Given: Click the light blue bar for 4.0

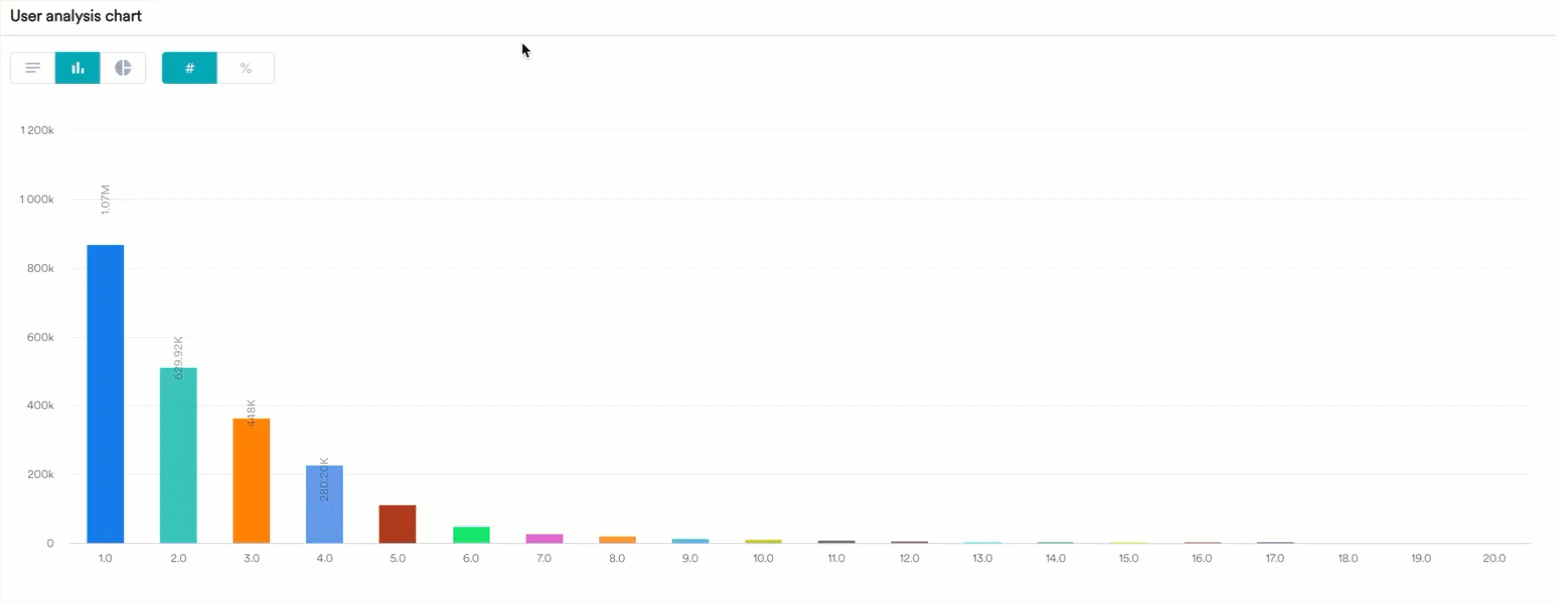Looking at the screenshot, I should click(x=324, y=505).
